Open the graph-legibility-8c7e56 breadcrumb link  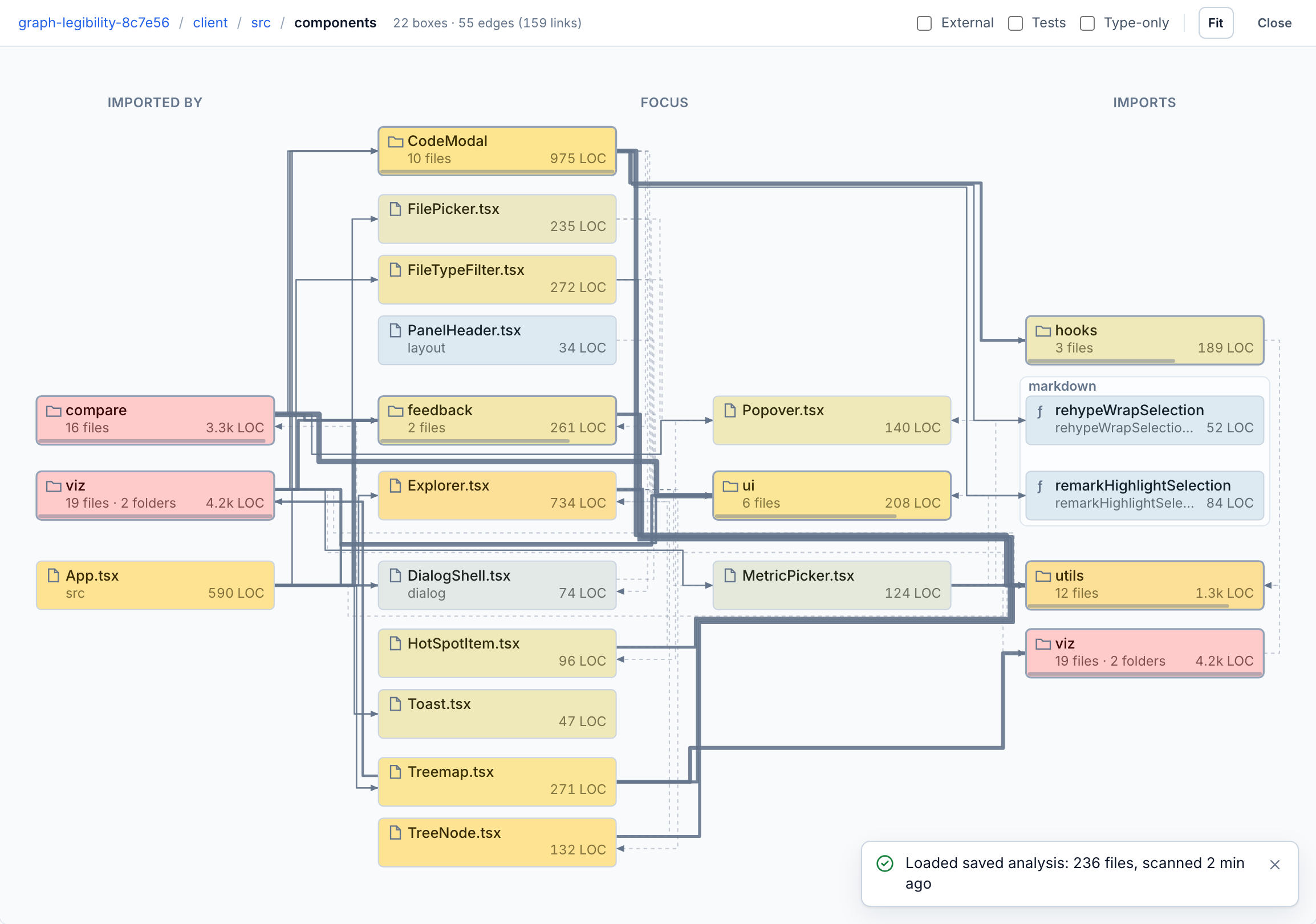click(x=94, y=23)
